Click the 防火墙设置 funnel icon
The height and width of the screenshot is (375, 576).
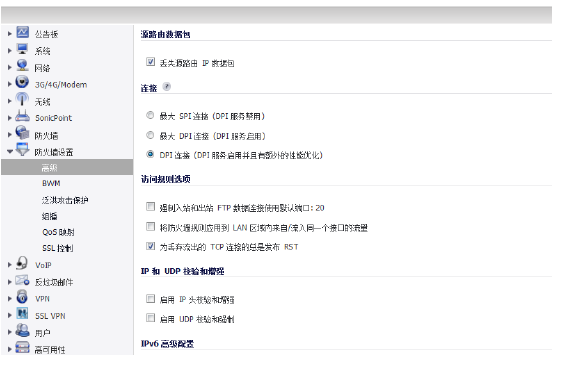coord(22,149)
